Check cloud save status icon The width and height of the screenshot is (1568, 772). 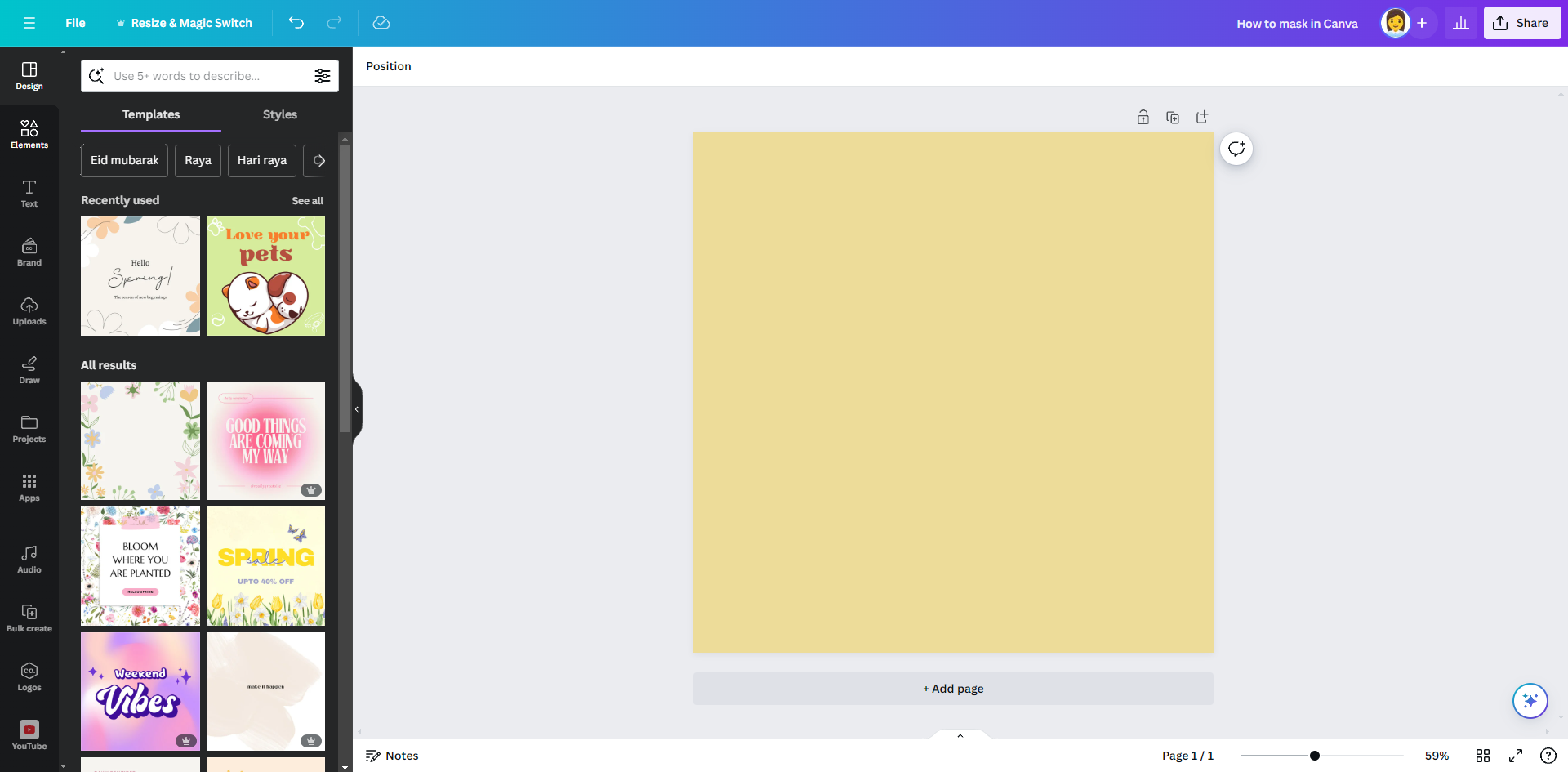coord(381,23)
